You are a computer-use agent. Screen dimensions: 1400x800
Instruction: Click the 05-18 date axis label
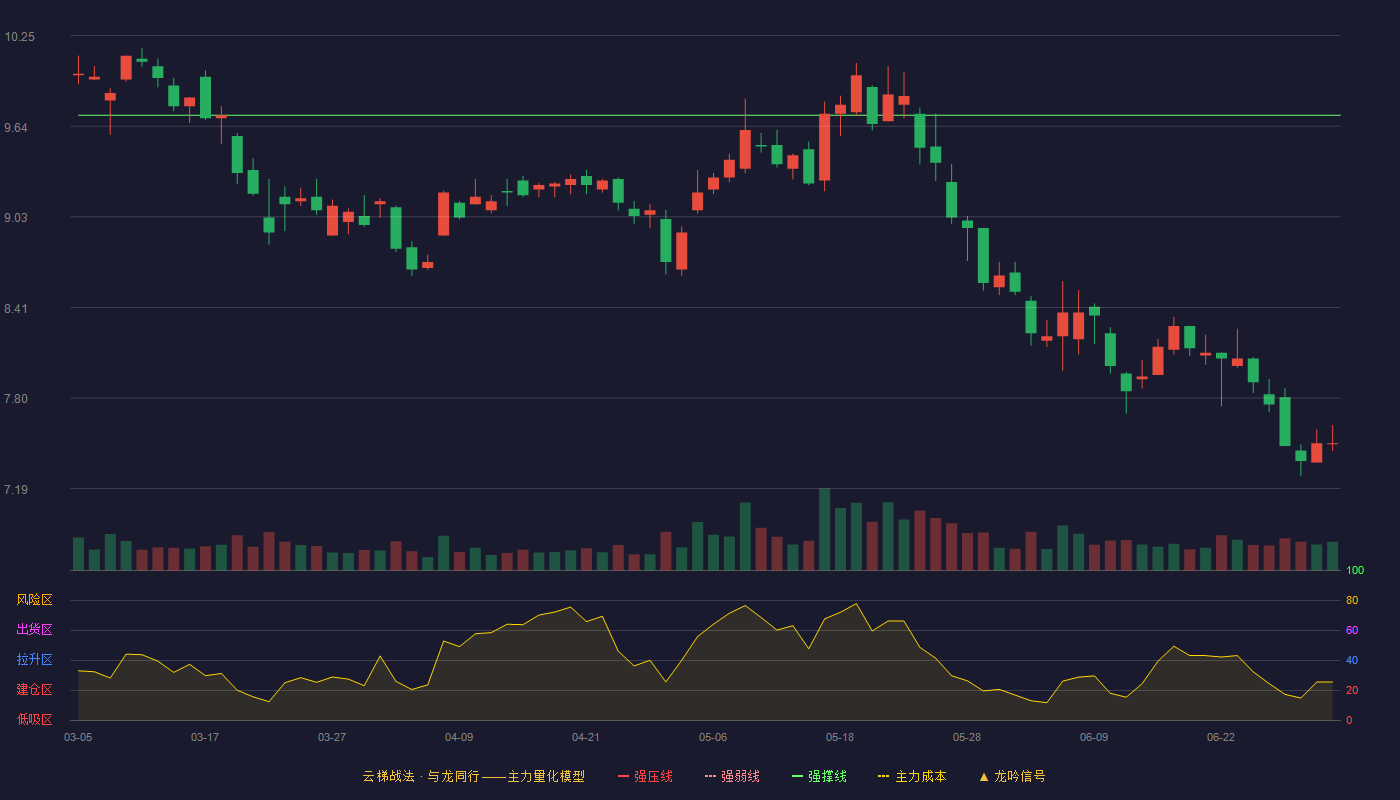(x=840, y=737)
